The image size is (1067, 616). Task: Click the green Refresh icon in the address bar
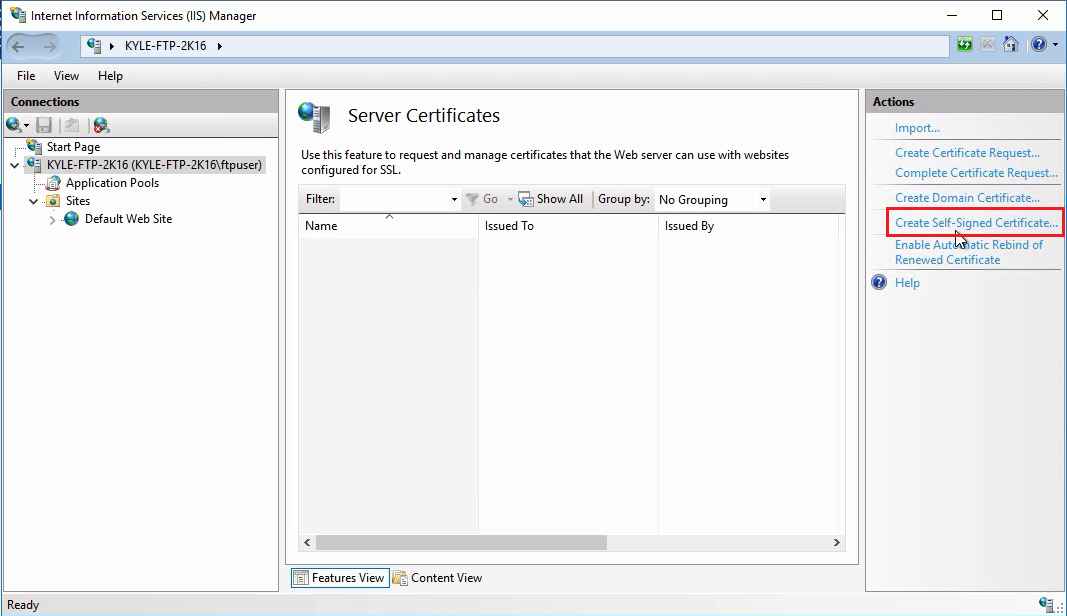click(966, 44)
